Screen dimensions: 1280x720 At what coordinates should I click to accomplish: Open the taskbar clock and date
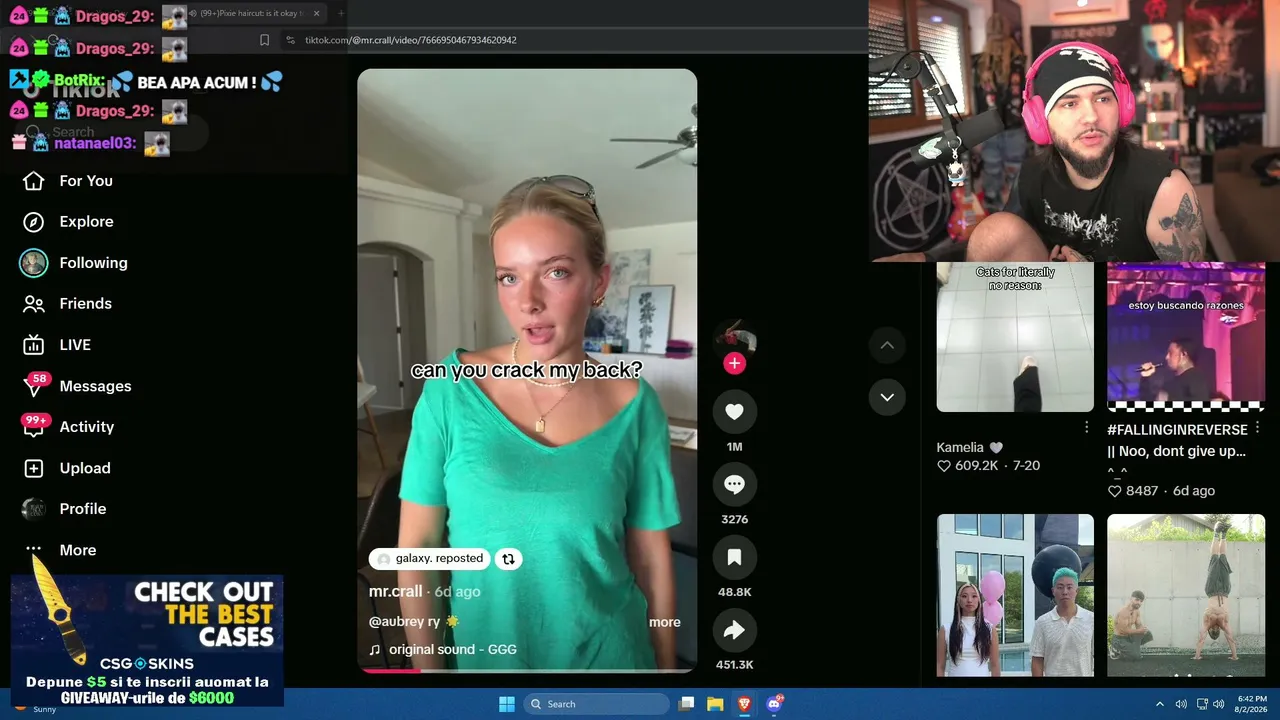[x=1251, y=704]
